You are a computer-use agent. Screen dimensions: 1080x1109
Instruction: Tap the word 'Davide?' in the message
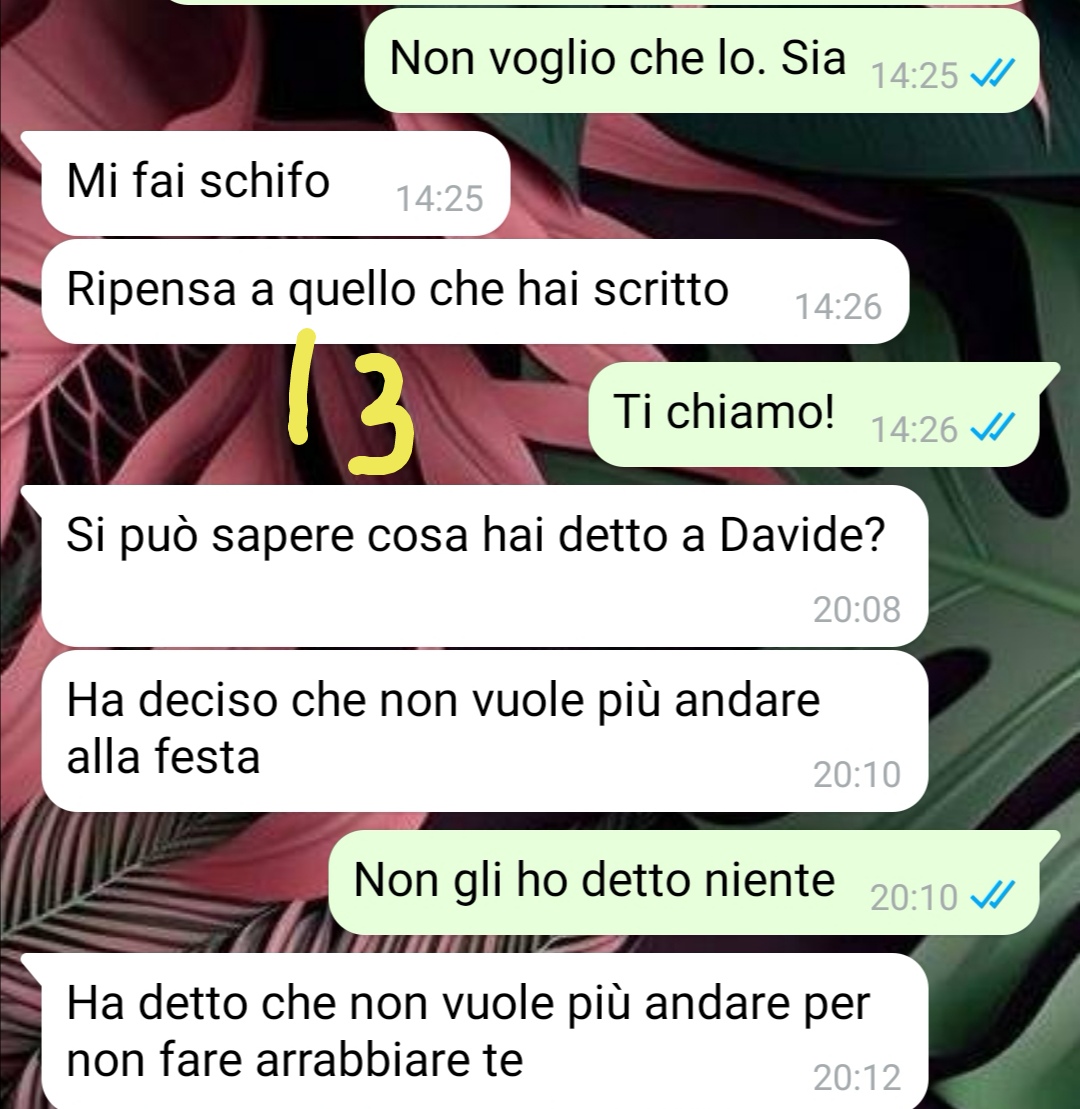click(802, 535)
